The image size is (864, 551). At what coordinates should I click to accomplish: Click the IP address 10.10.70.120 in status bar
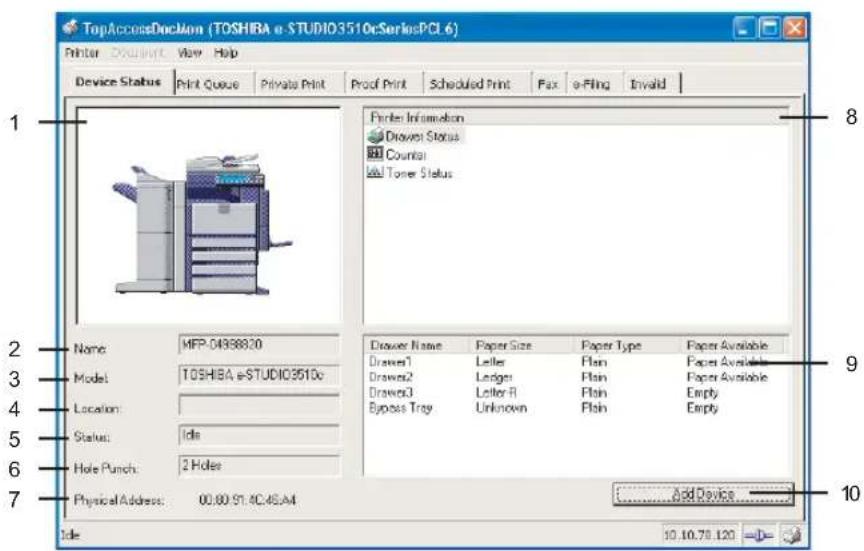(x=699, y=534)
